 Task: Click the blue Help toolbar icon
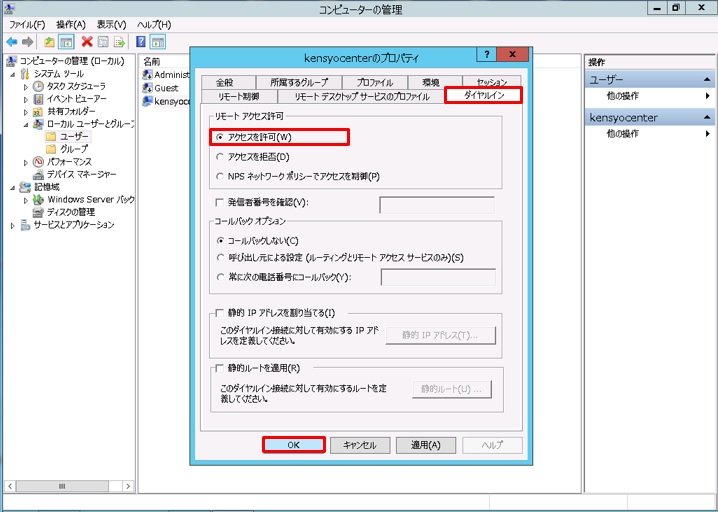pos(141,42)
